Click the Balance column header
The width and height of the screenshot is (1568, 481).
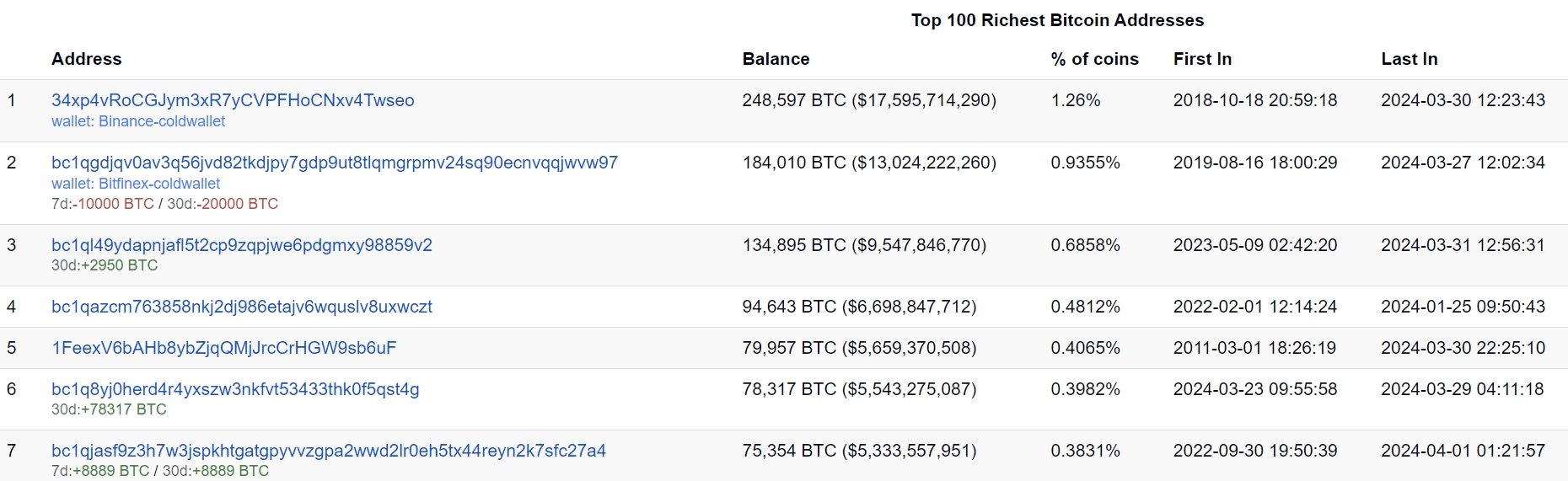tap(776, 59)
